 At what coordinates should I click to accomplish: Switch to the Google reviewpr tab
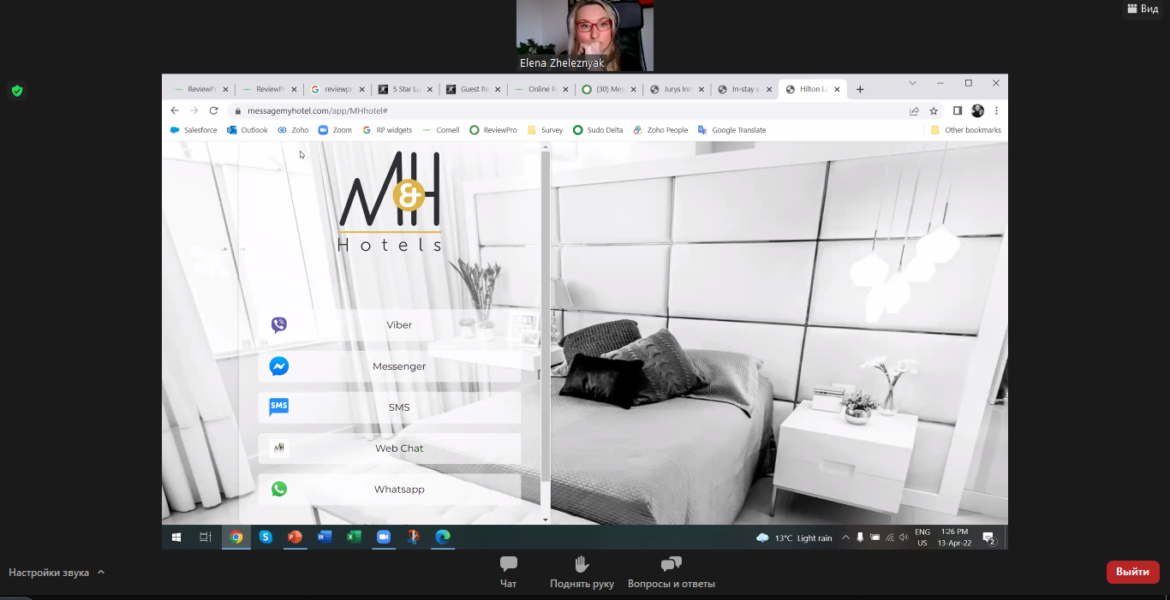click(x=337, y=90)
